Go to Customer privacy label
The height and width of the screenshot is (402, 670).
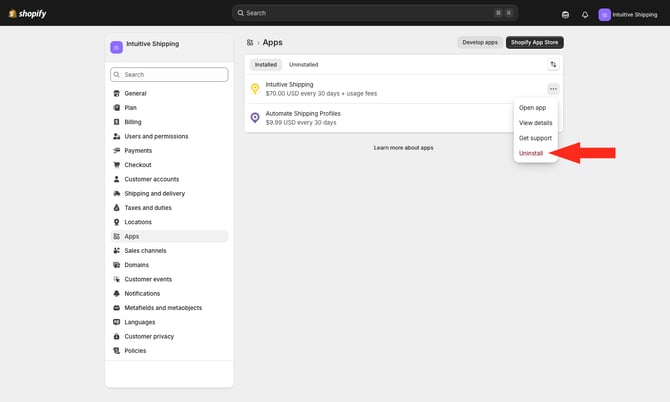click(x=149, y=337)
